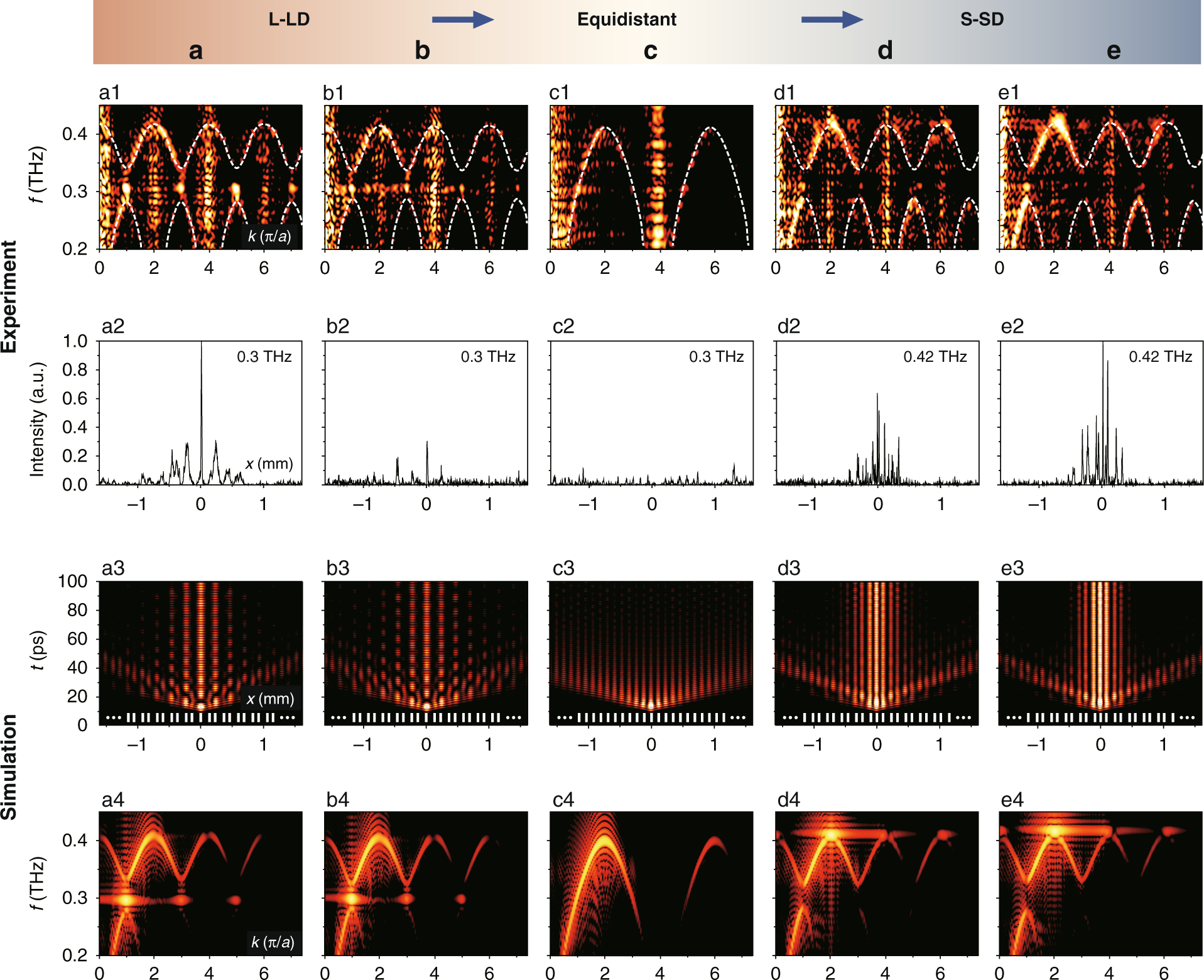
Task: Click the e3 simulated time evolution panel
Action: coord(1101,653)
